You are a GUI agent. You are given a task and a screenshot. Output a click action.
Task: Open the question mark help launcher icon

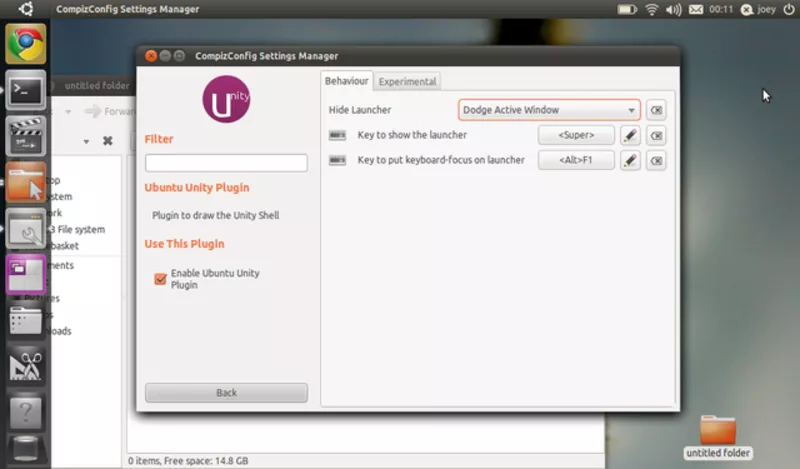(x=26, y=412)
